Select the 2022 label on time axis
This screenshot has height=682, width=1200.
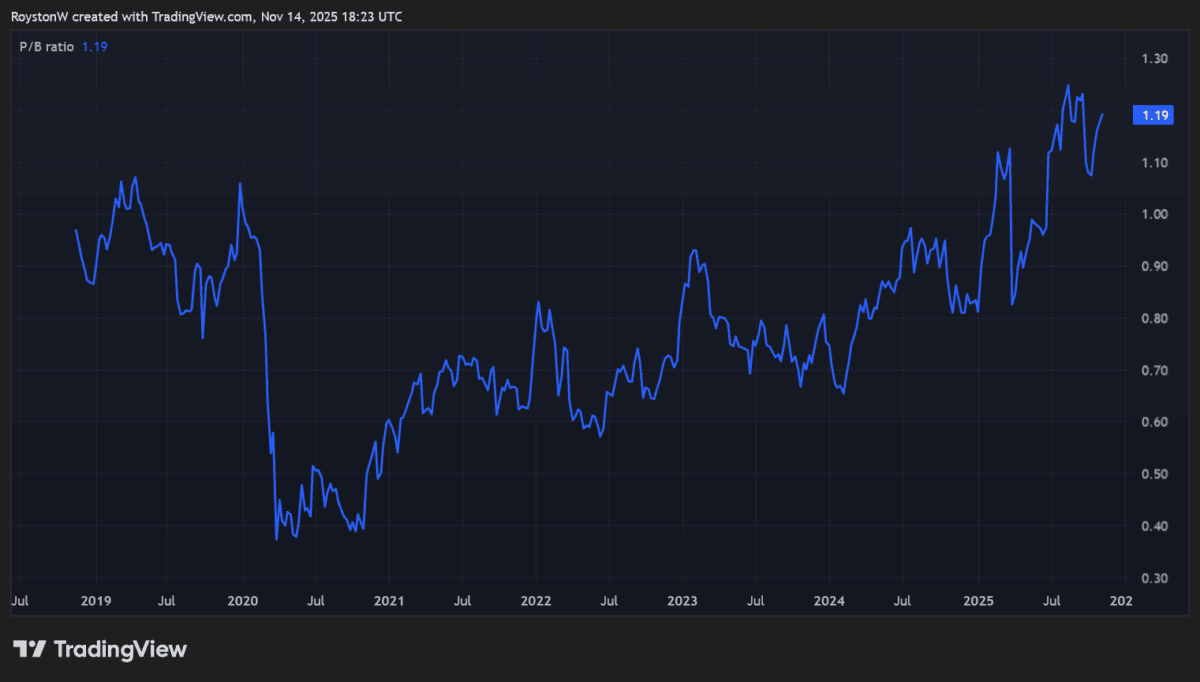point(536,601)
